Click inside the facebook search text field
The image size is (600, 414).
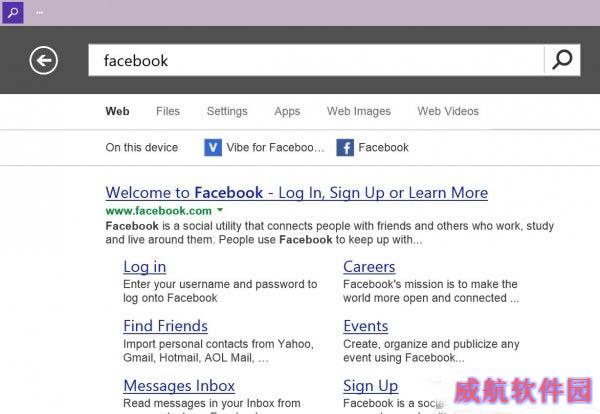[x=316, y=60]
